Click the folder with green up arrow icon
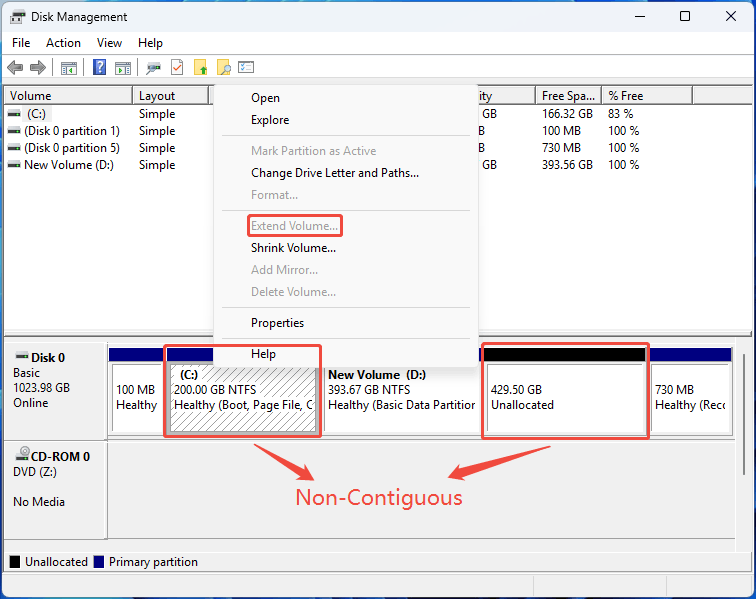The image size is (756, 599). 201,68
